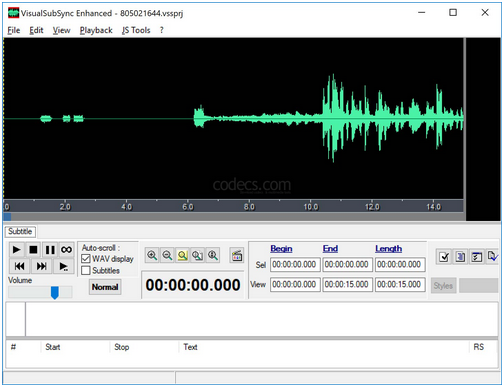504x387 pixels.
Task: Zoom in on the waveform
Action: (x=152, y=256)
